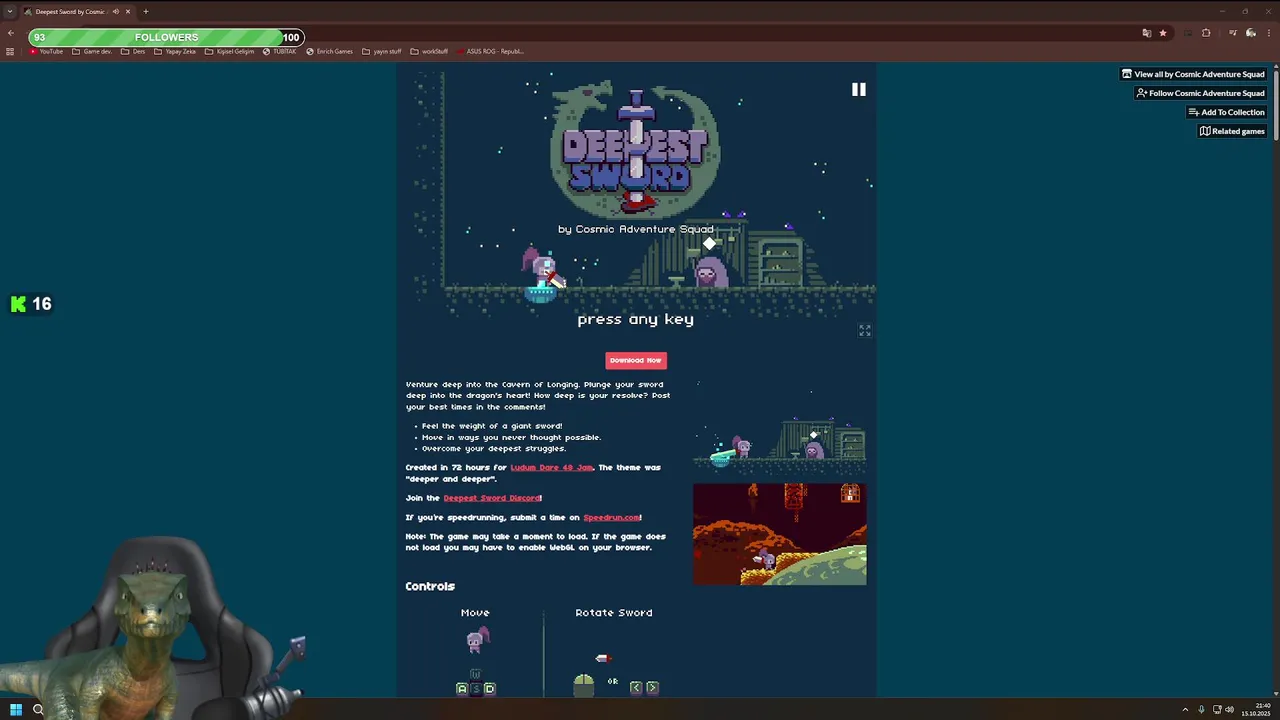Click the 'by Cosmic Adventure Squad' text

[x=635, y=229]
